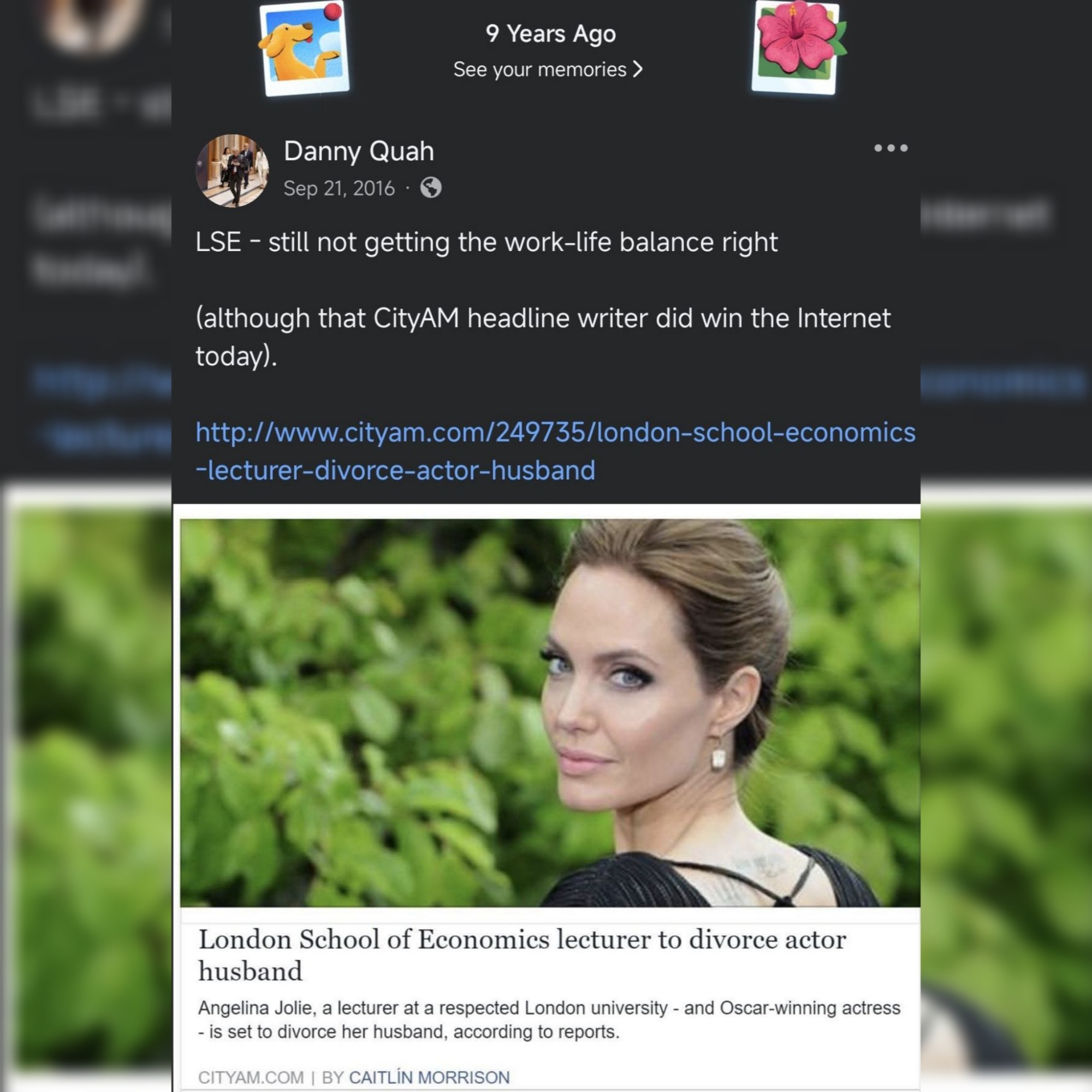Image resolution: width=1092 pixels, height=1092 pixels.
Task: Open Danny Quah's profile picture
Action: (x=232, y=171)
